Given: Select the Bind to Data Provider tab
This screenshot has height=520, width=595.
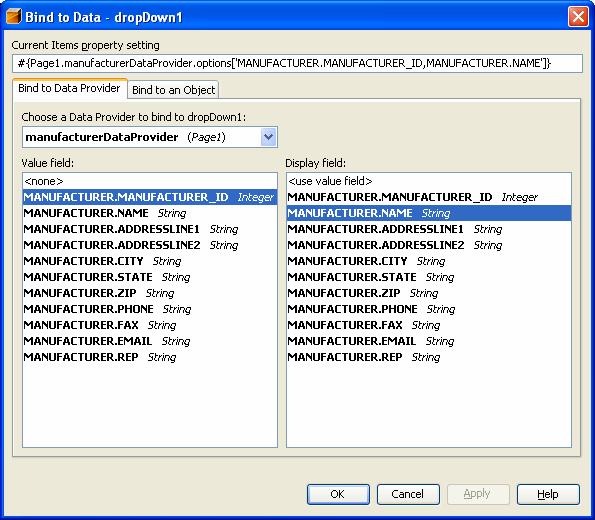Looking at the screenshot, I should click(x=69, y=88).
